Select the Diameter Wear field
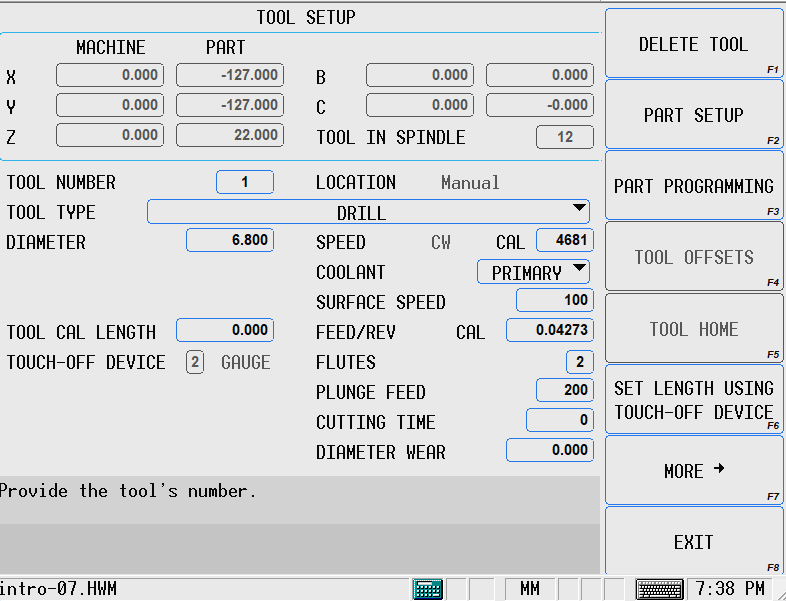The image size is (786, 601). pyautogui.click(x=549, y=451)
